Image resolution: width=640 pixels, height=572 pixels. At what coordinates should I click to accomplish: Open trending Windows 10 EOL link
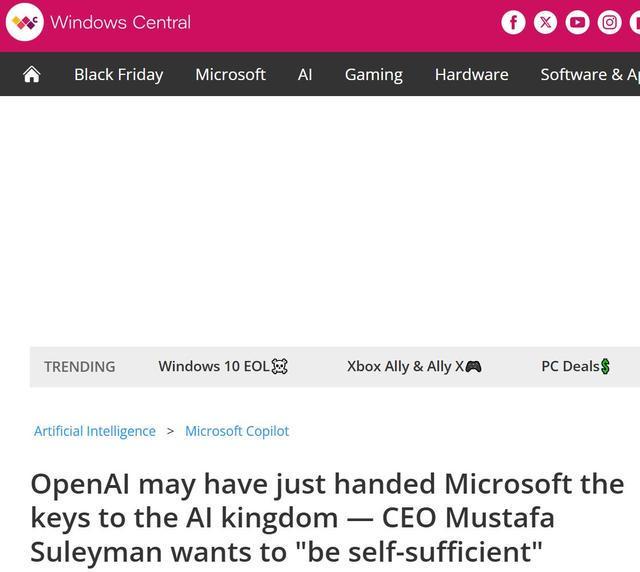click(x=223, y=366)
